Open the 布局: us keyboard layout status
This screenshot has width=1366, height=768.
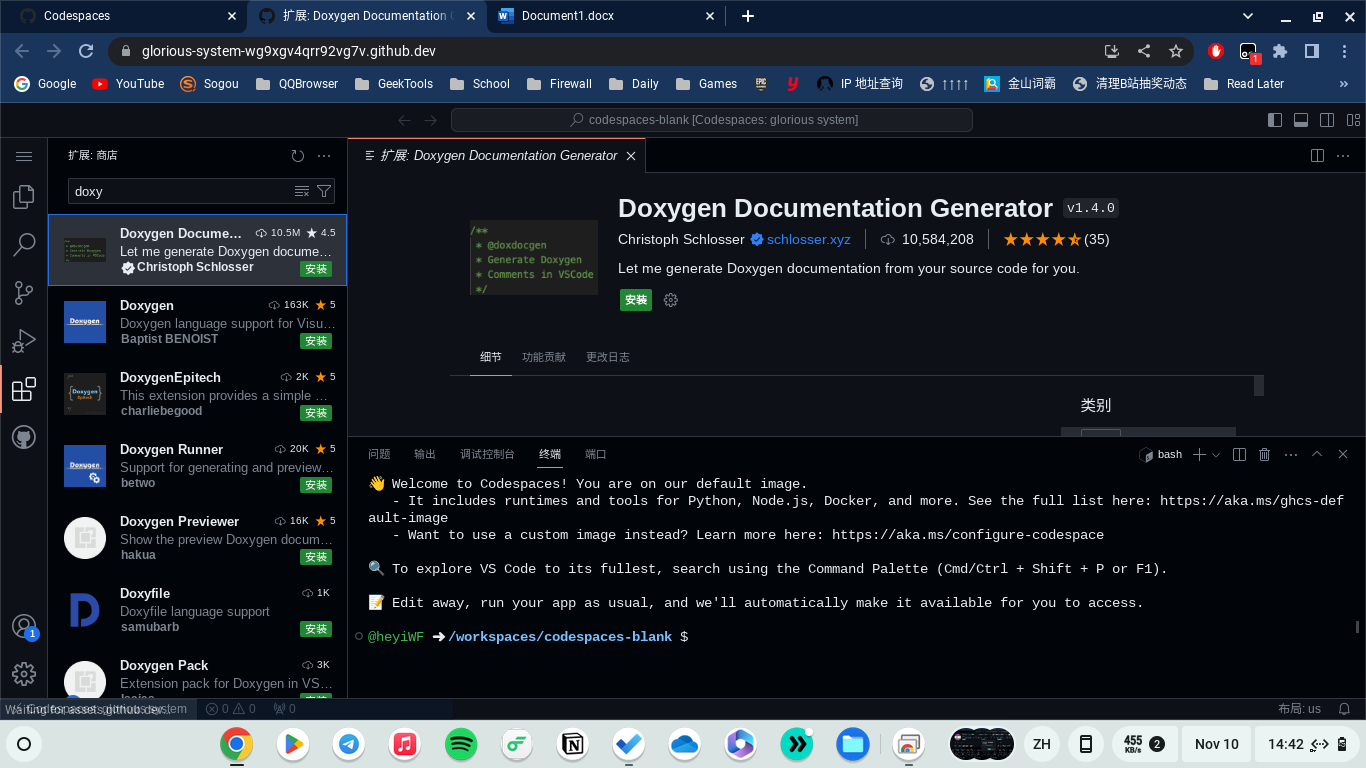tap(1299, 709)
